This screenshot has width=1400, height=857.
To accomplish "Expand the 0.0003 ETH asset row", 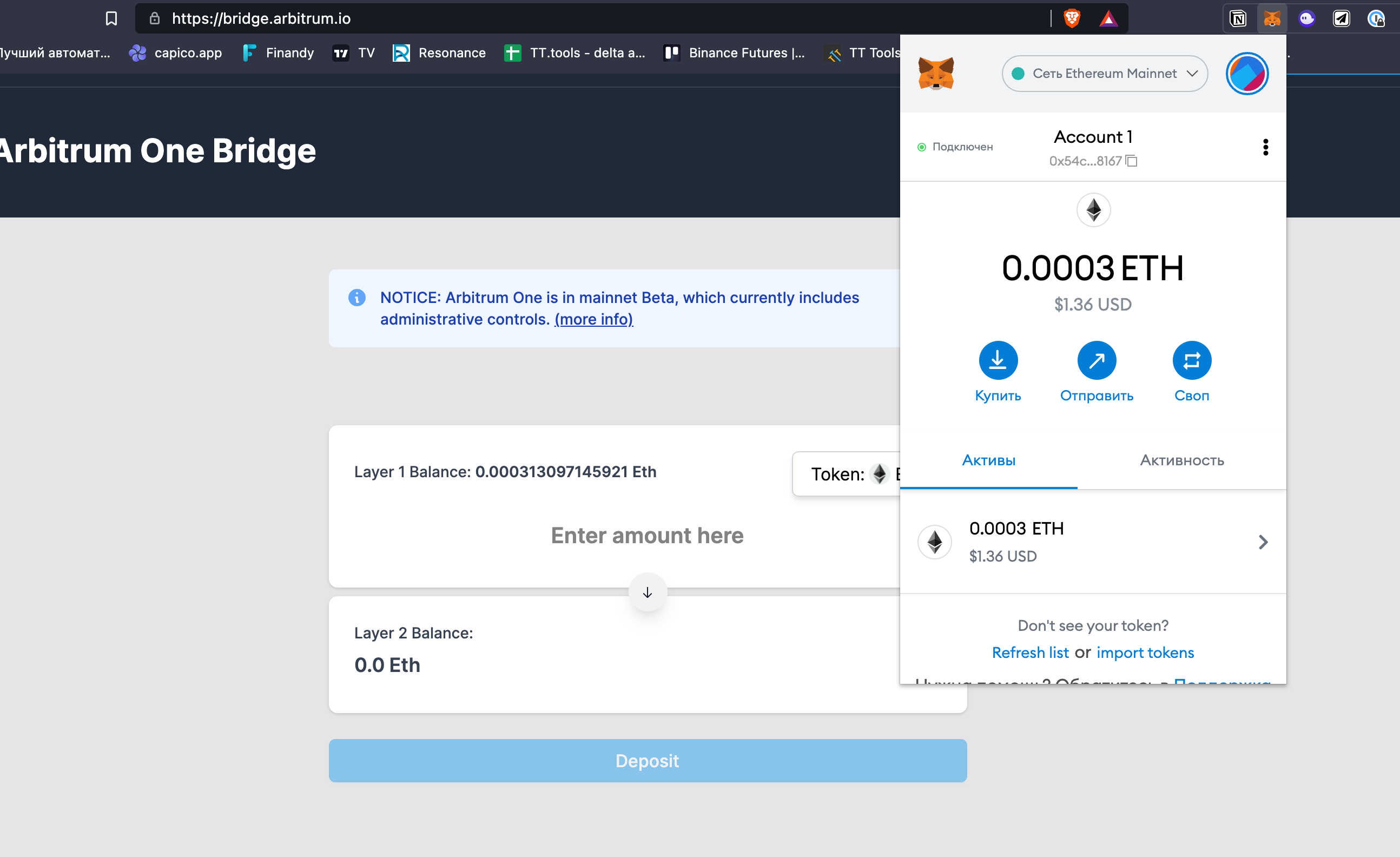I will click(x=1093, y=542).
